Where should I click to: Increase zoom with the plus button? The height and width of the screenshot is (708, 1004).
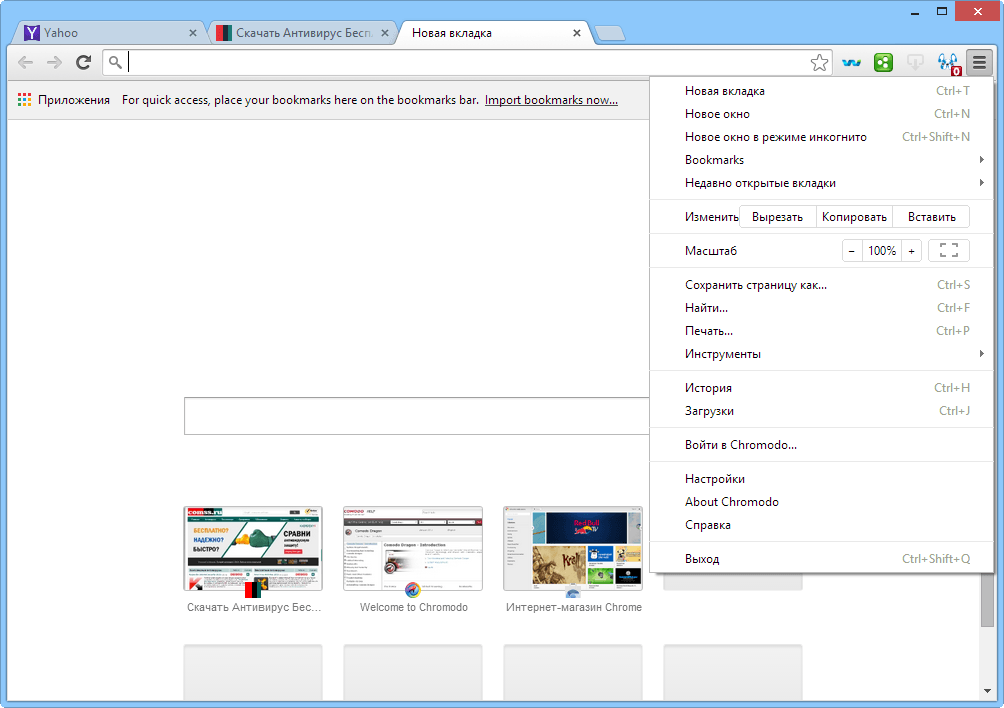(x=911, y=251)
